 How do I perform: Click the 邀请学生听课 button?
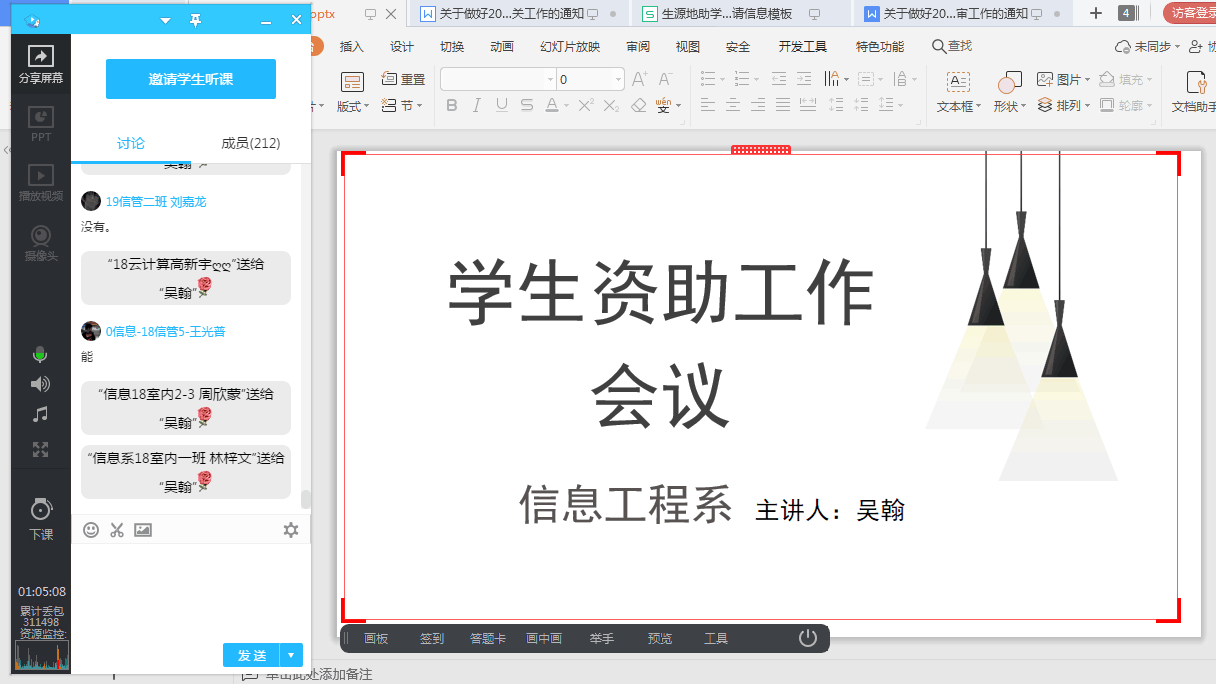[x=191, y=79]
